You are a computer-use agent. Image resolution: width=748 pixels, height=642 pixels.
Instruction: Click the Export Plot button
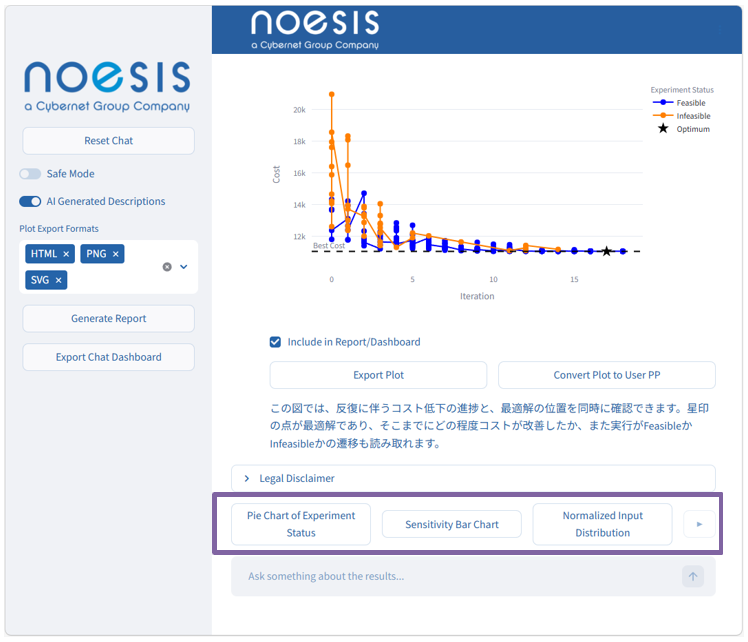click(x=378, y=375)
